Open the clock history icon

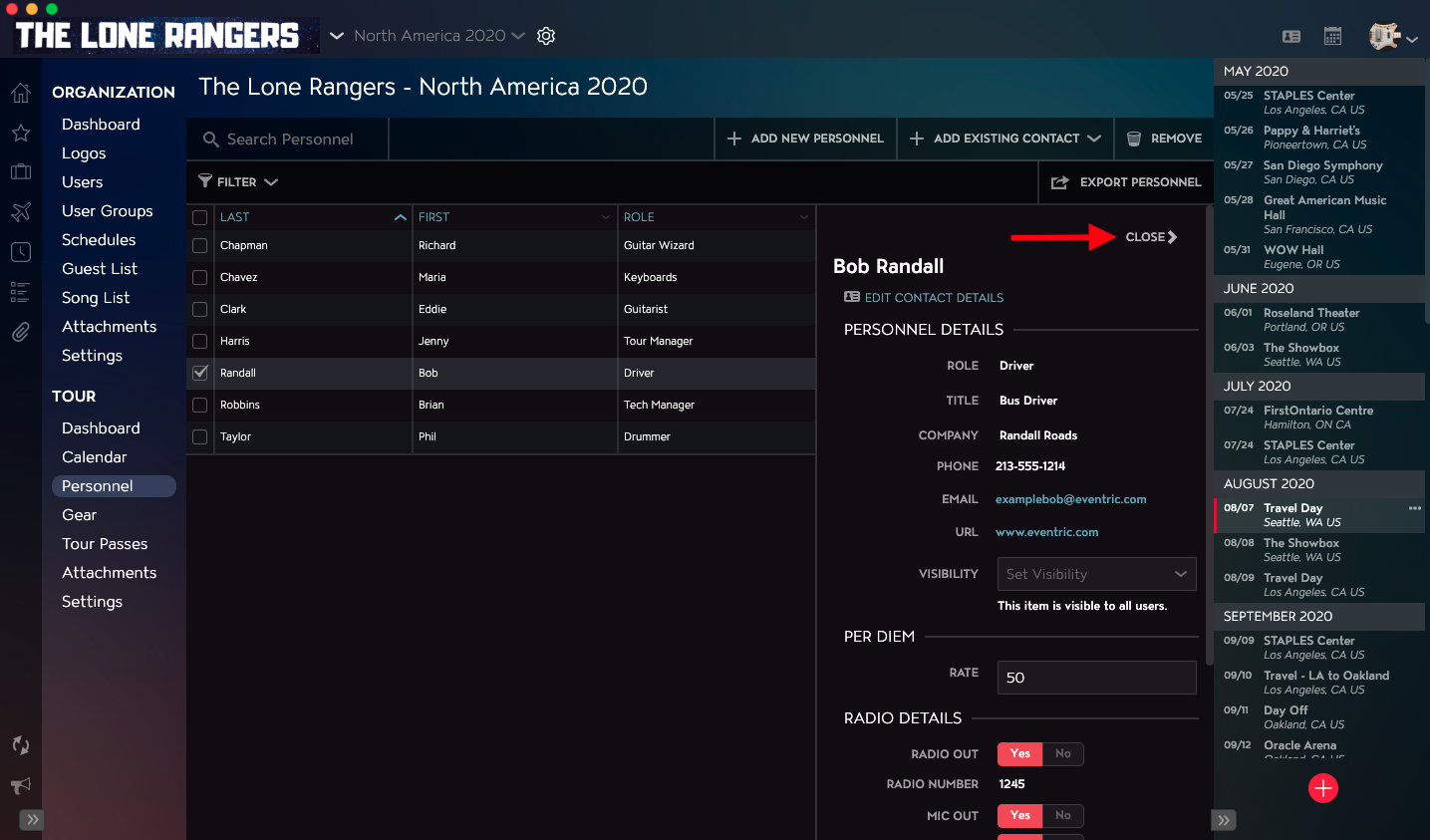coord(21,252)
